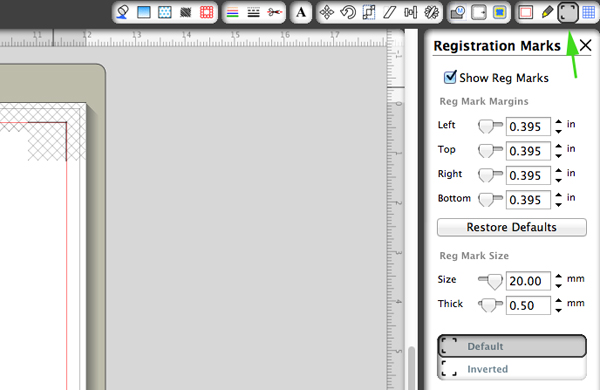Increase Left margin with up arrow
This screenshot has height=390, width=600.
click(559, 122)
